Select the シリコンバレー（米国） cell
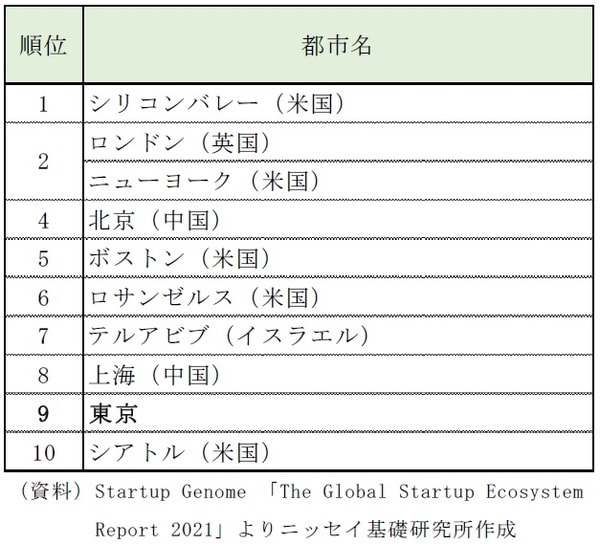The height and width of the screenshot is (544, 600). click(218, 103)
